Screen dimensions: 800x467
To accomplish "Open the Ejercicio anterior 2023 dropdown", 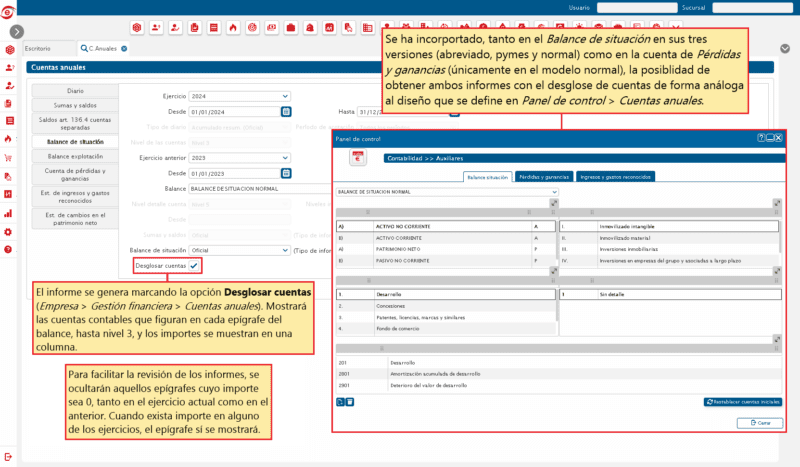I will (239, 158).
